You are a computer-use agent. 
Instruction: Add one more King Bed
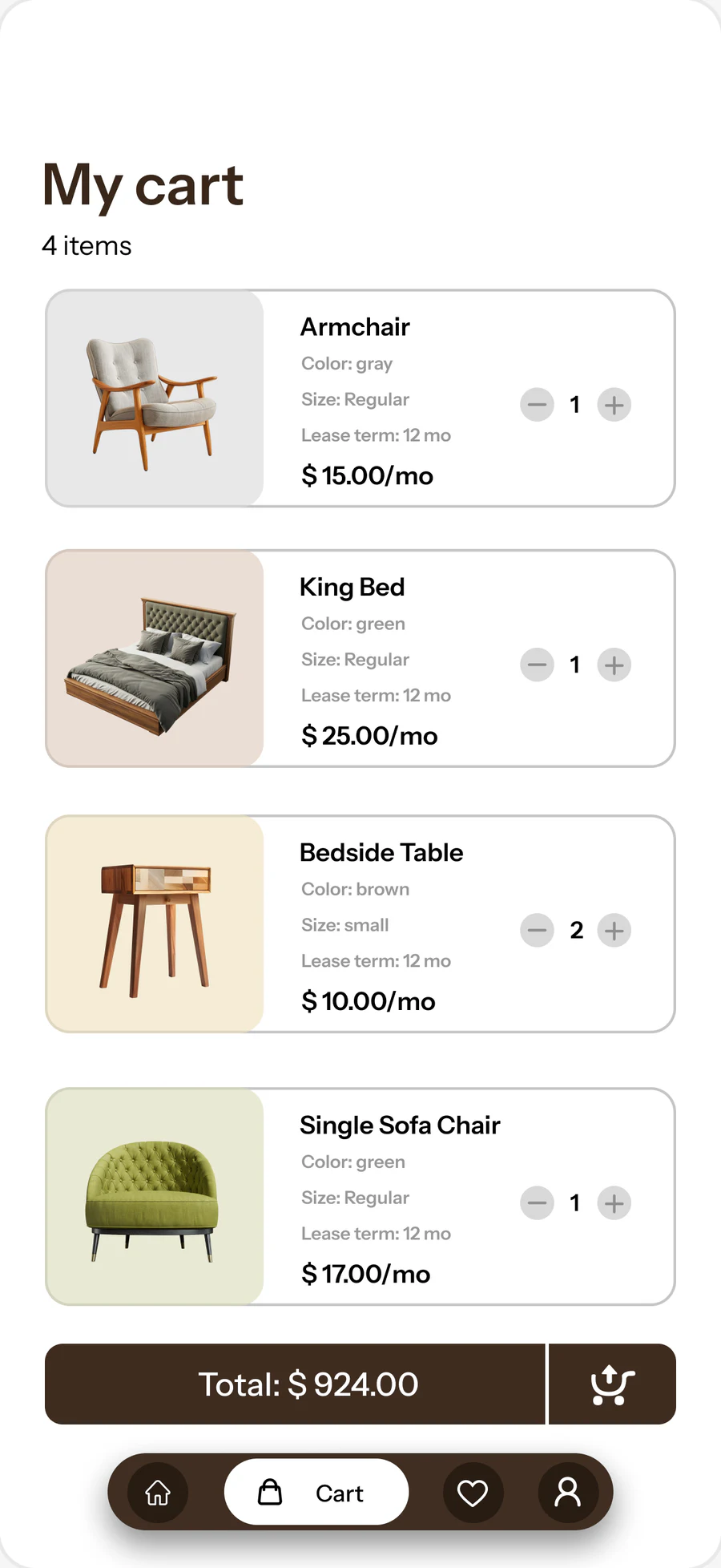[x=614, y=665]
